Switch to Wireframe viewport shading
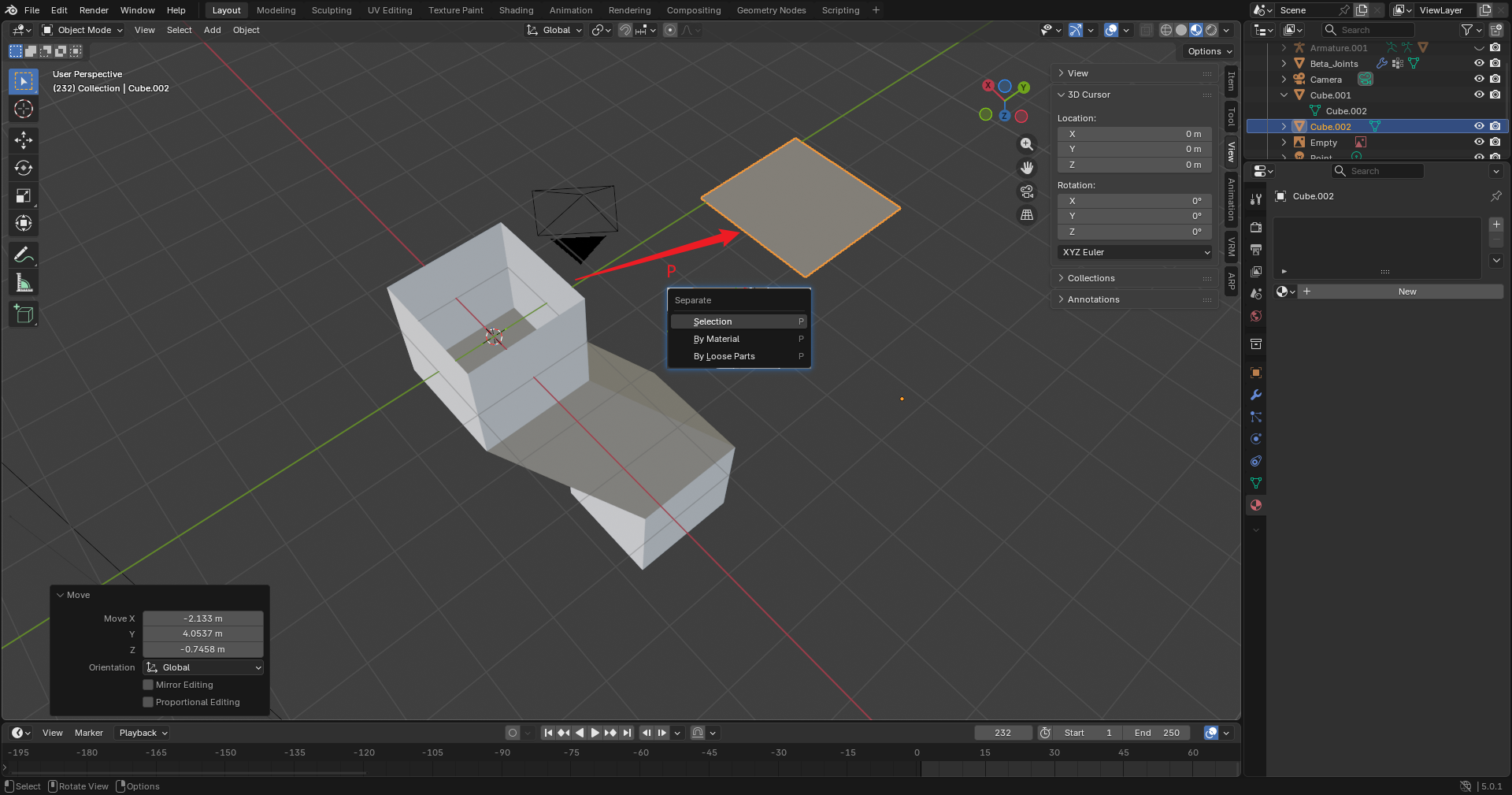This screenshot has width=1512, height=795. tap(1166, 30)
